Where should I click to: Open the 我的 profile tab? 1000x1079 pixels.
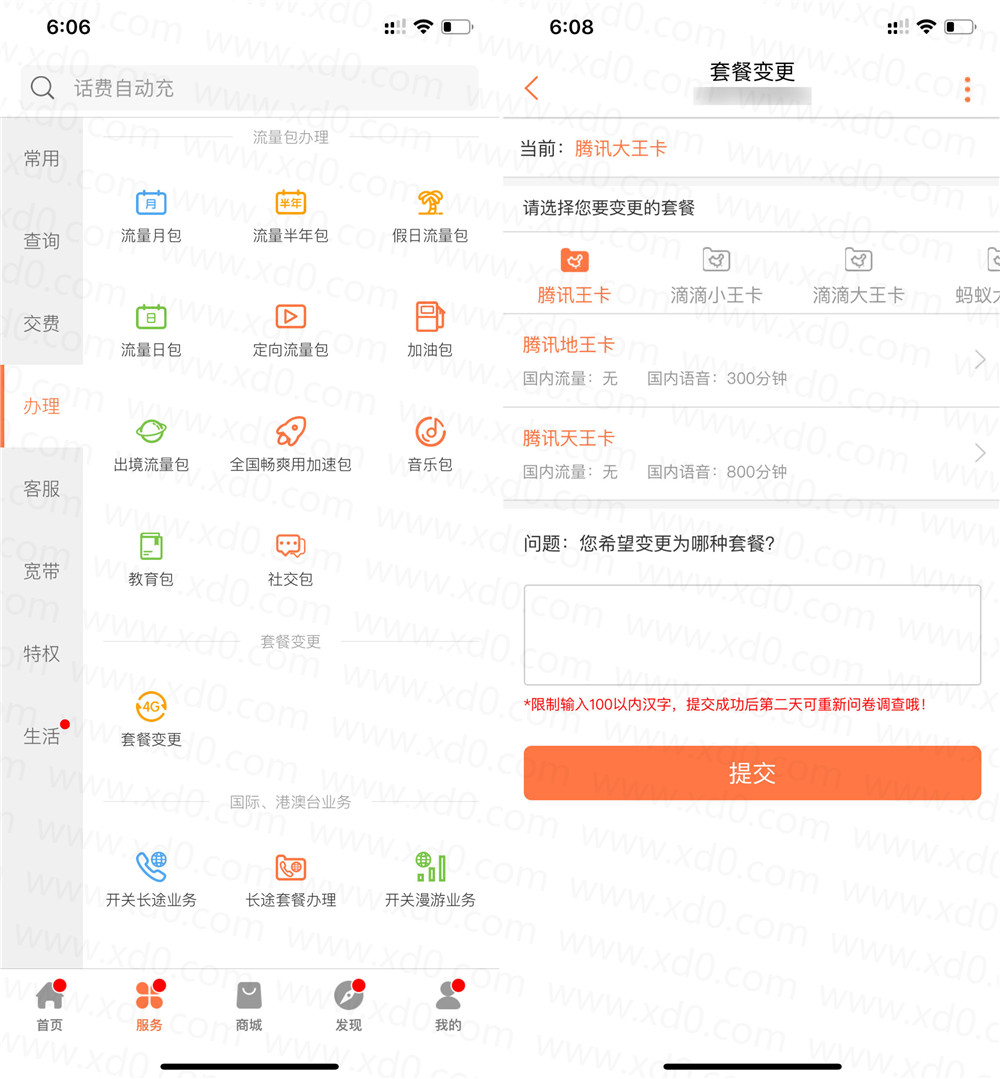[x=449, y=1006]
